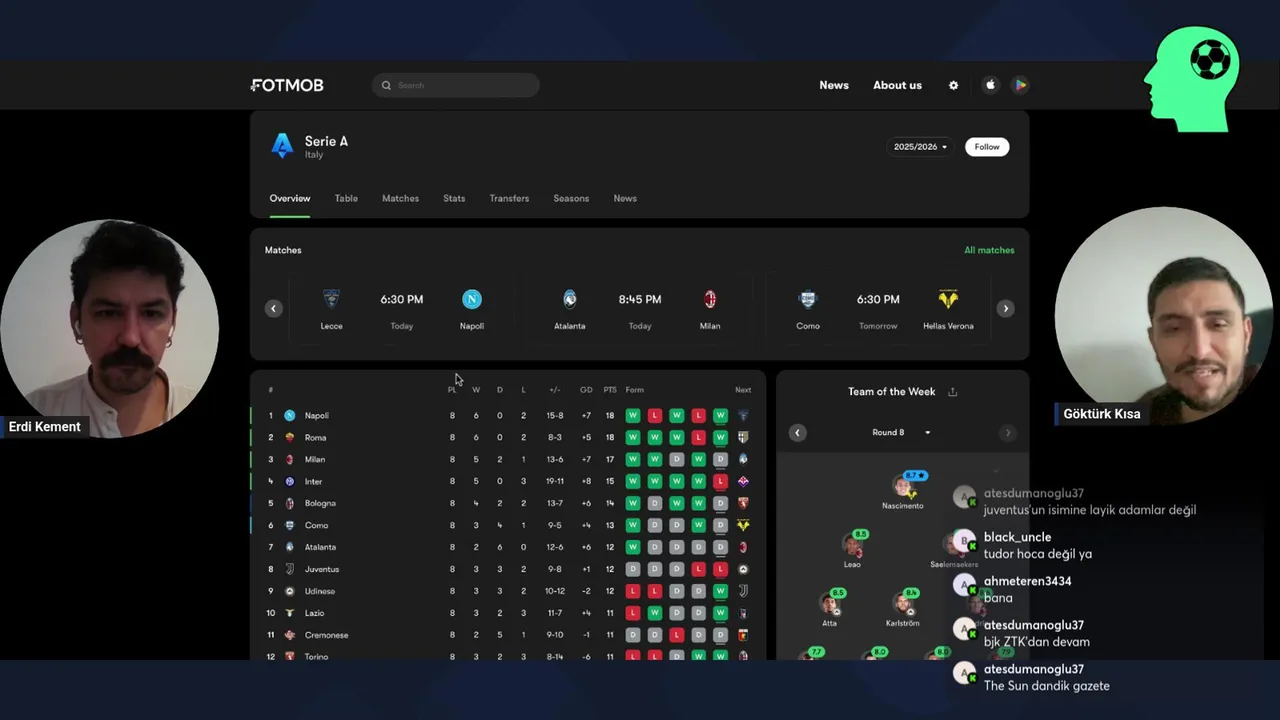
Task: Switch to the Seasons tab
Action: pos(571,198)
